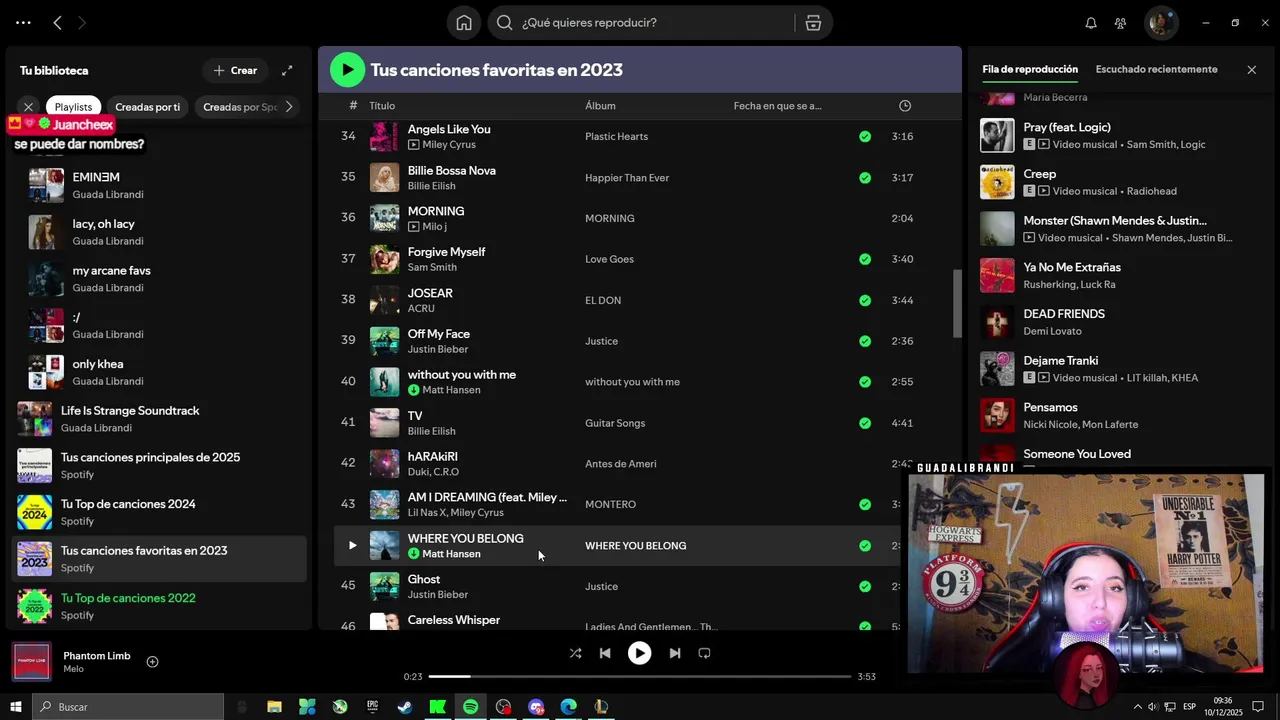Viewport: 1280px width, 720px height.
Task: Clear the Playlists filter with the X
Action: 28,107
